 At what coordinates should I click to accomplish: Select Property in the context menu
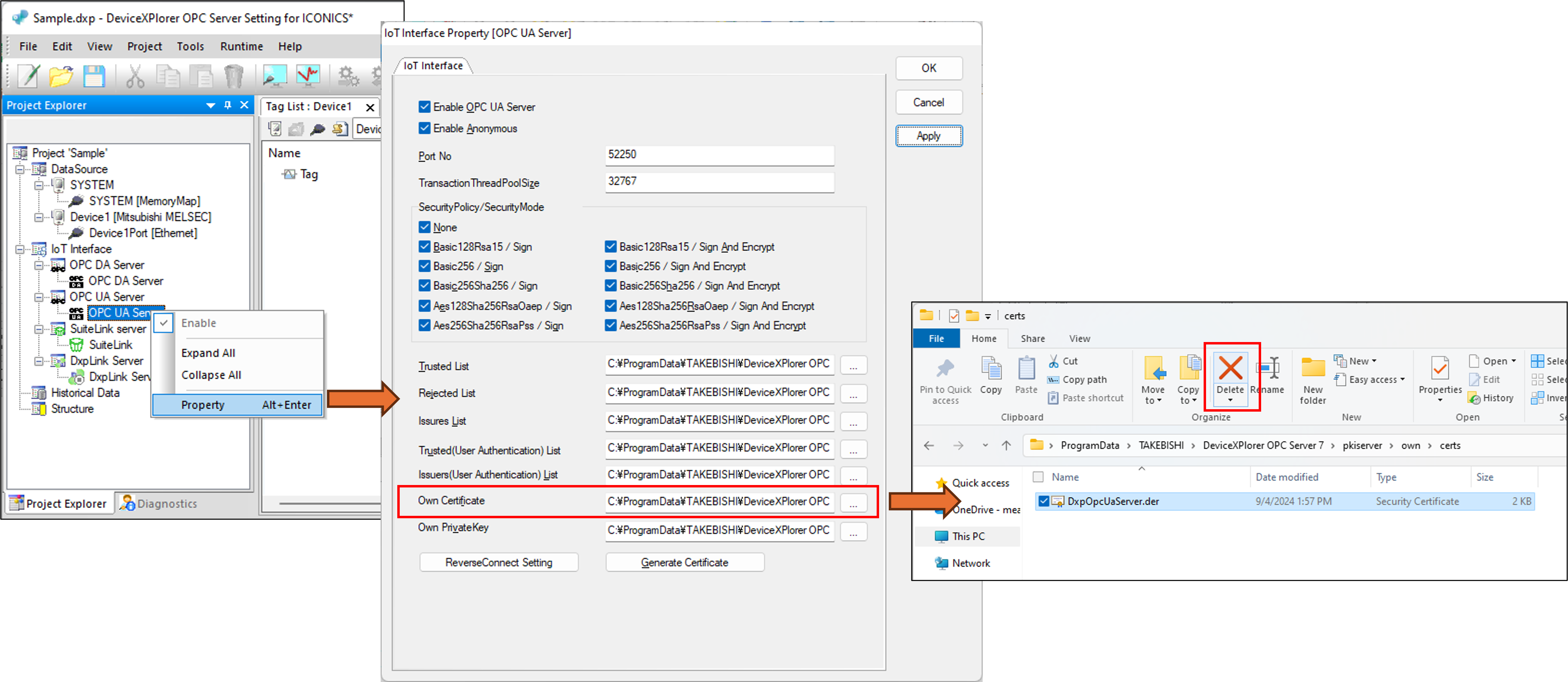point(203,405)
